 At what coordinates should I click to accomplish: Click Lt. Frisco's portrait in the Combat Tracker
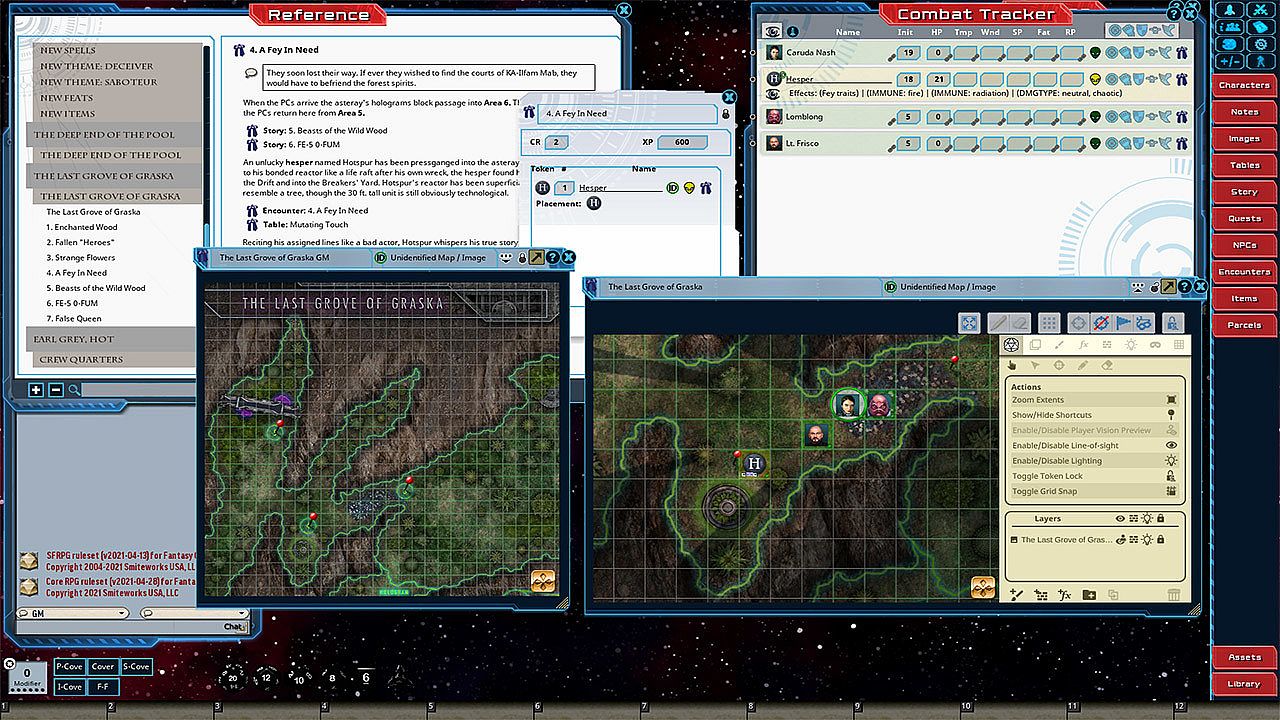(773, 144)
